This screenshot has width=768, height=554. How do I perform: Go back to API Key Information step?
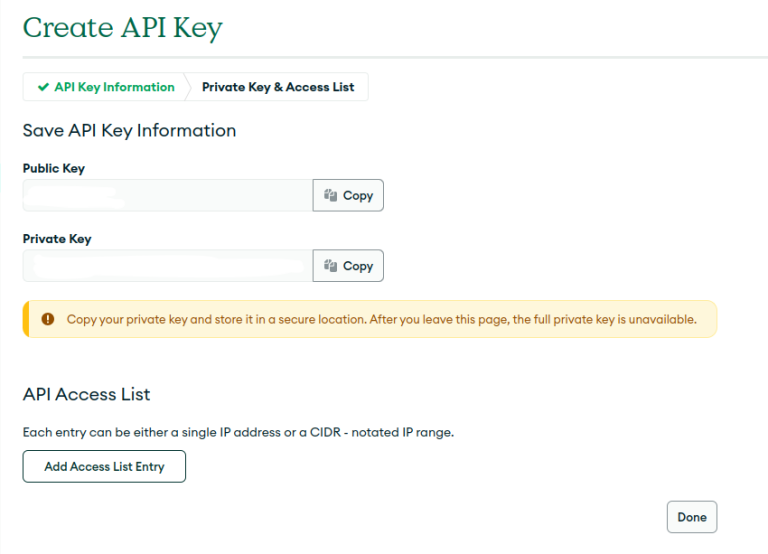(x=106, y=87)
